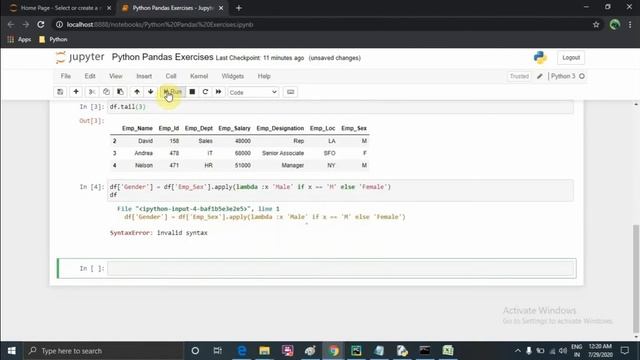Click the Emp_Name column header

coord(137,128)
